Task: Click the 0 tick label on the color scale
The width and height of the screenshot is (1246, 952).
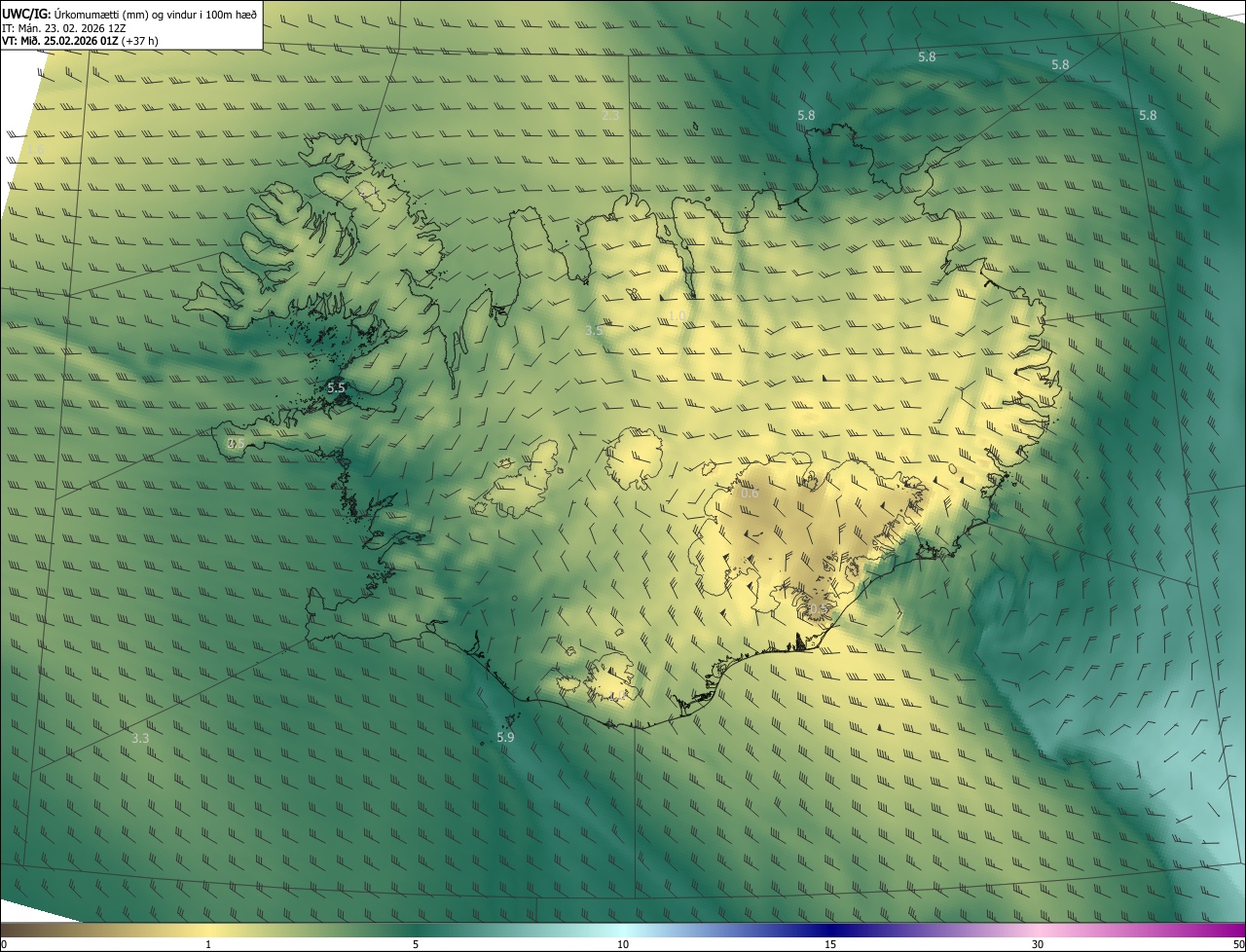Action: (x=4, y=945)
